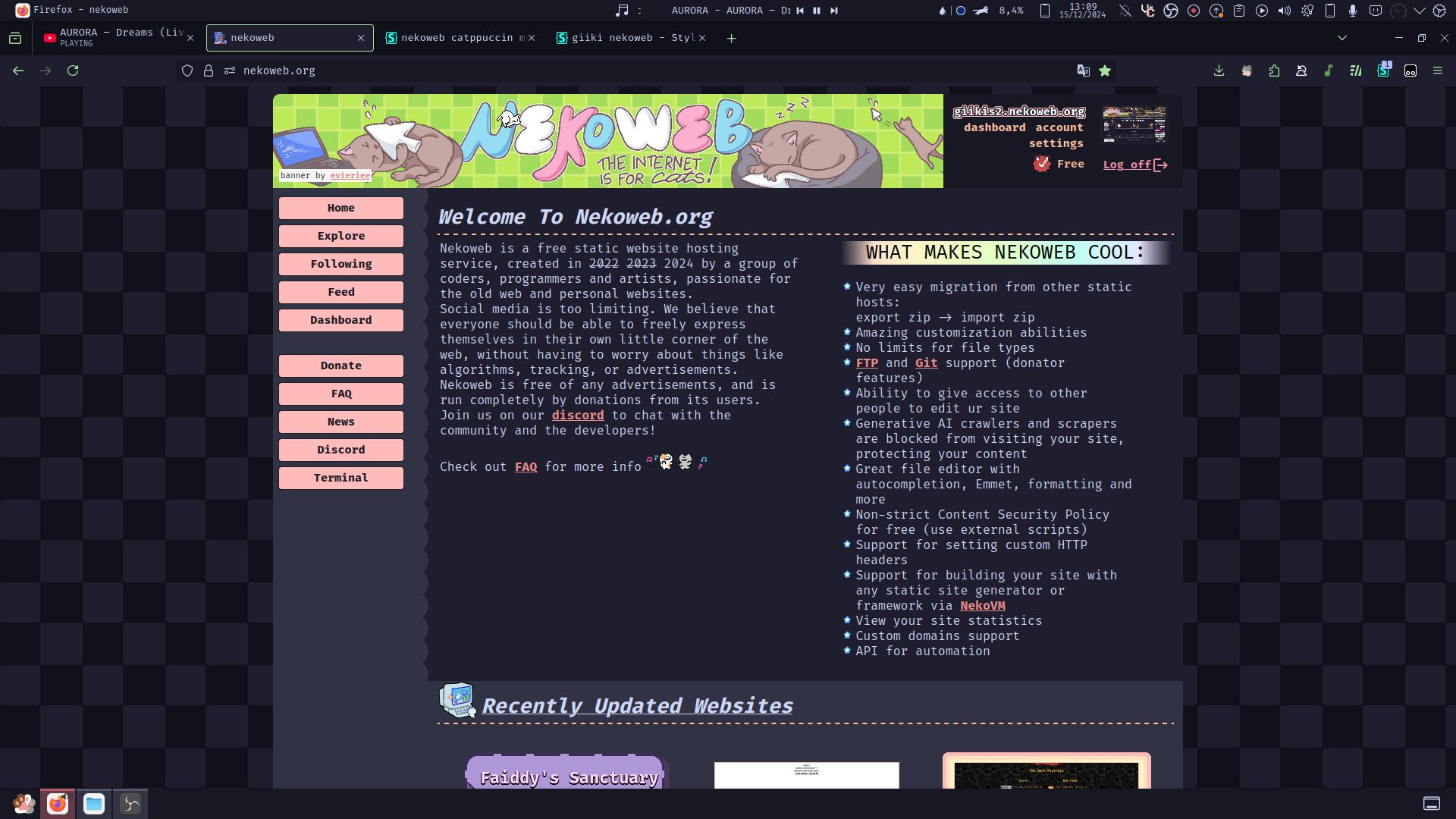The height and width of the screenshot is (819, 1456).
Task: Toggle notifications with the crossed bell tray icon
Action: [1125, 11]
